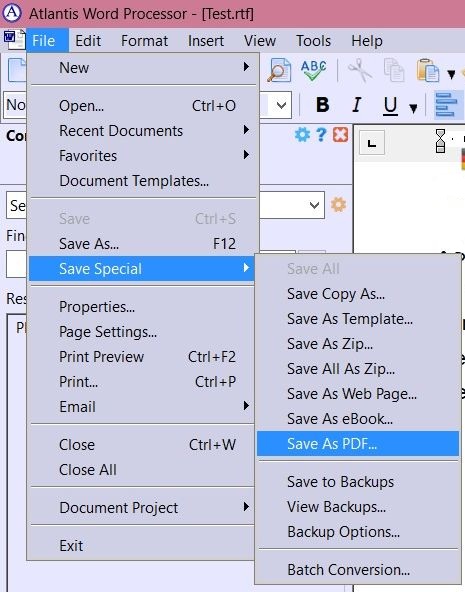This screenshot has width=465, height=592.
Task: Open the blue gear panel settings icon
Action: pyautogui.click(x=302, y=134)
